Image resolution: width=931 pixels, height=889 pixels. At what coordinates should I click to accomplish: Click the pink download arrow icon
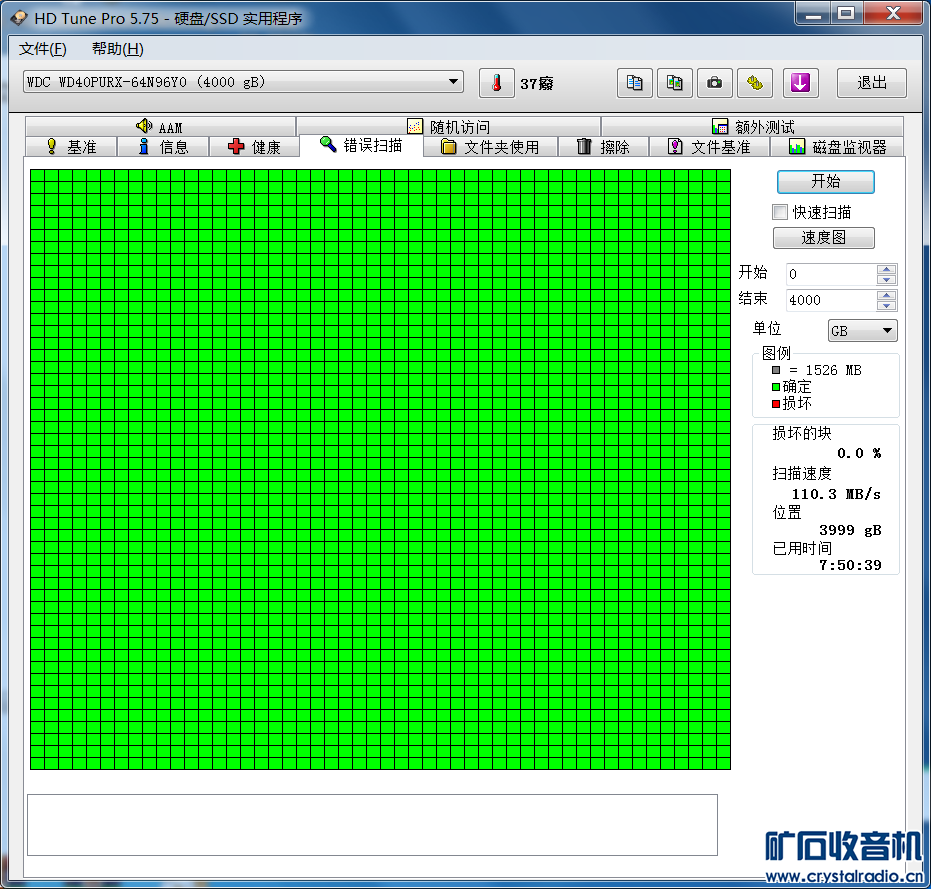[800, 83]
